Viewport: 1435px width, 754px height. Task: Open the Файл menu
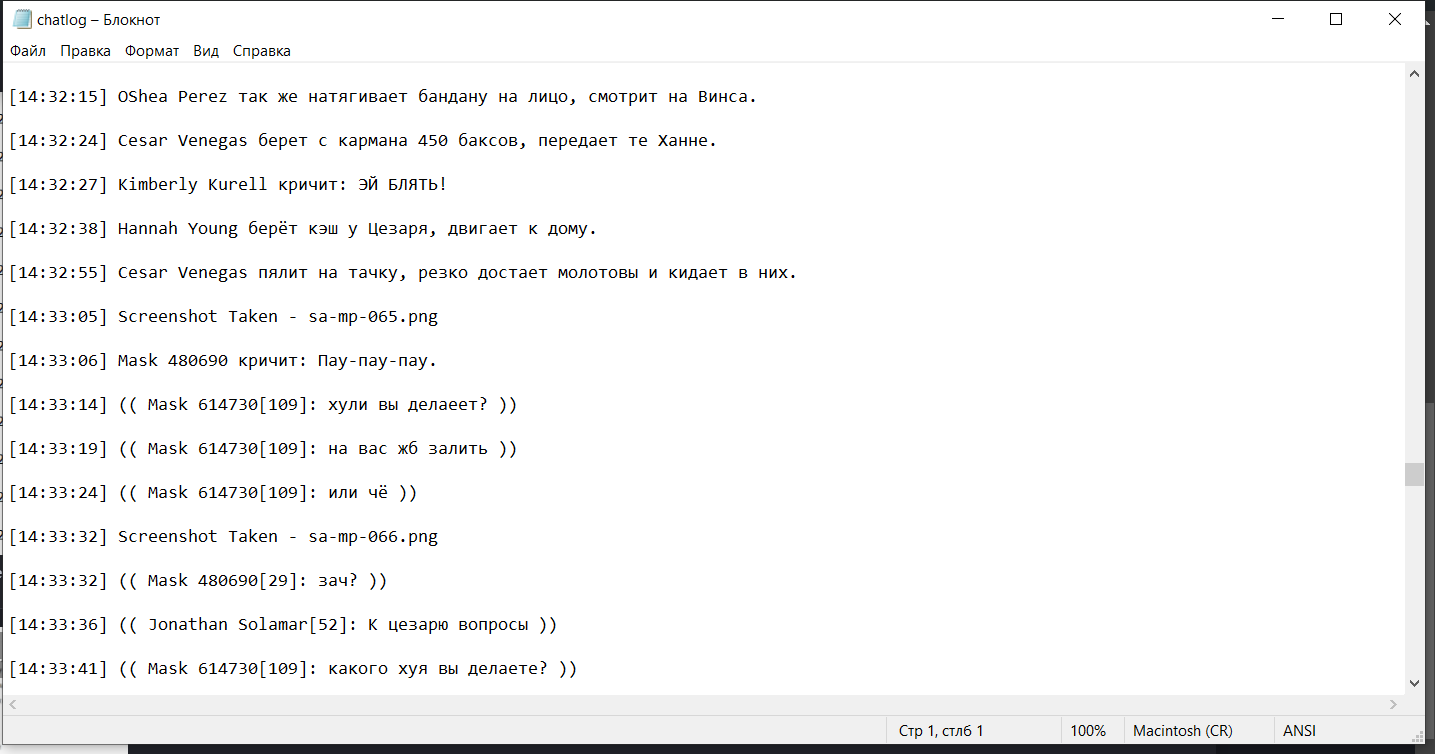click(28, 51)
